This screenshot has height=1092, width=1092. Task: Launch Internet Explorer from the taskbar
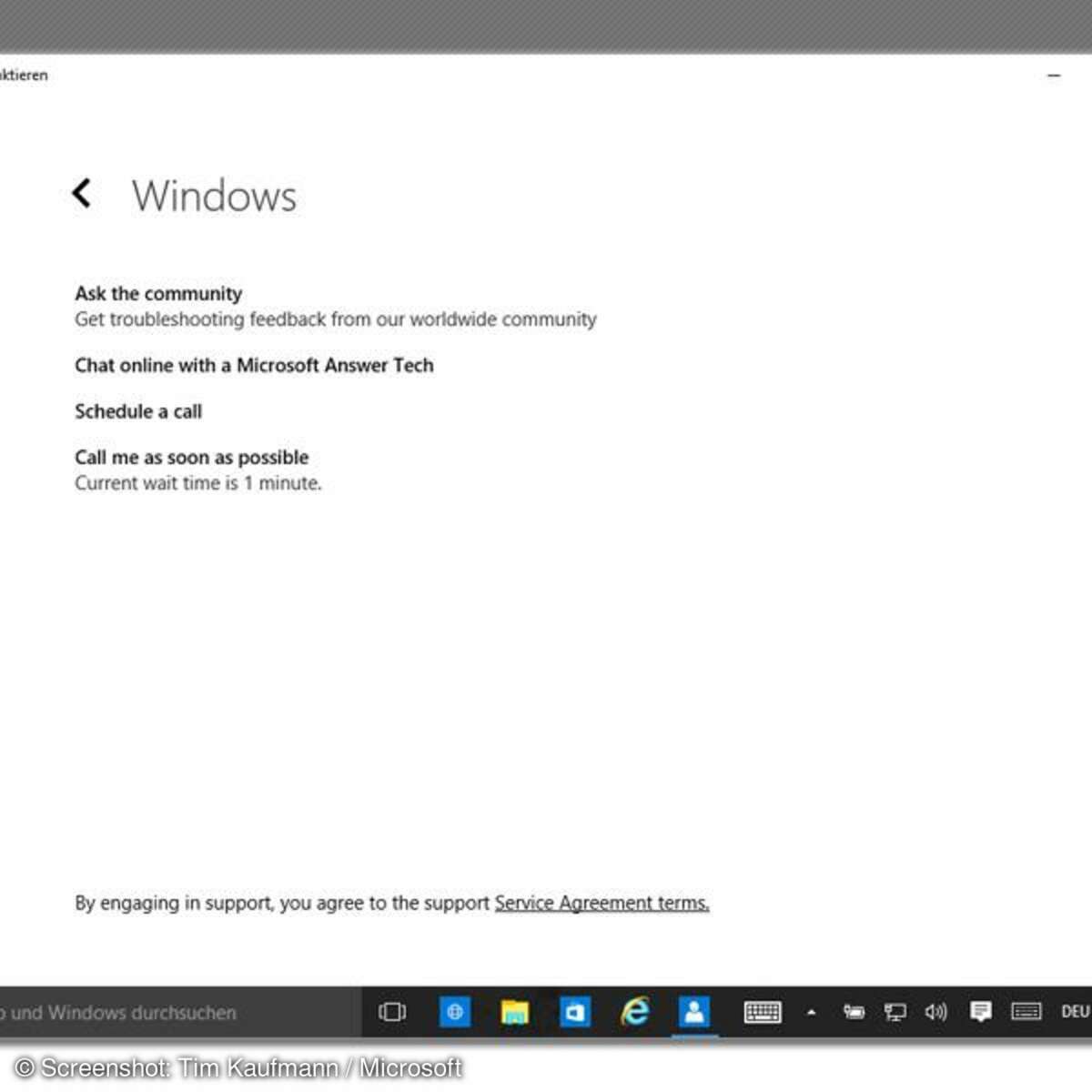coord(634,1012)
